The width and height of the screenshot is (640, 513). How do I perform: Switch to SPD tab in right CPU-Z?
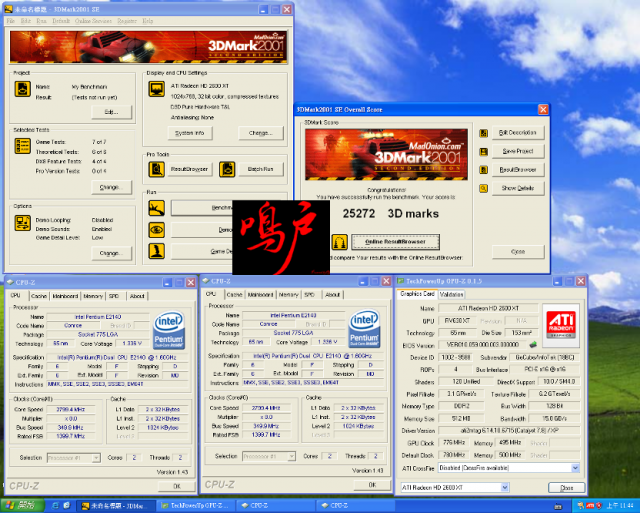pos(310,294)
